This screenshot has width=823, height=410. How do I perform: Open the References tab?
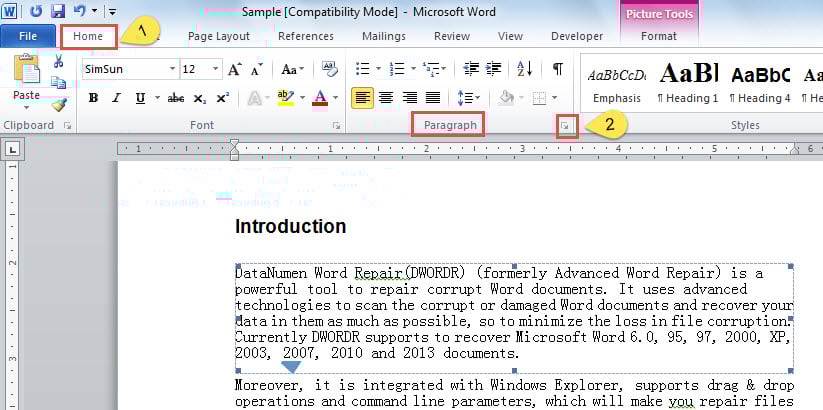[x=305, y=37]
